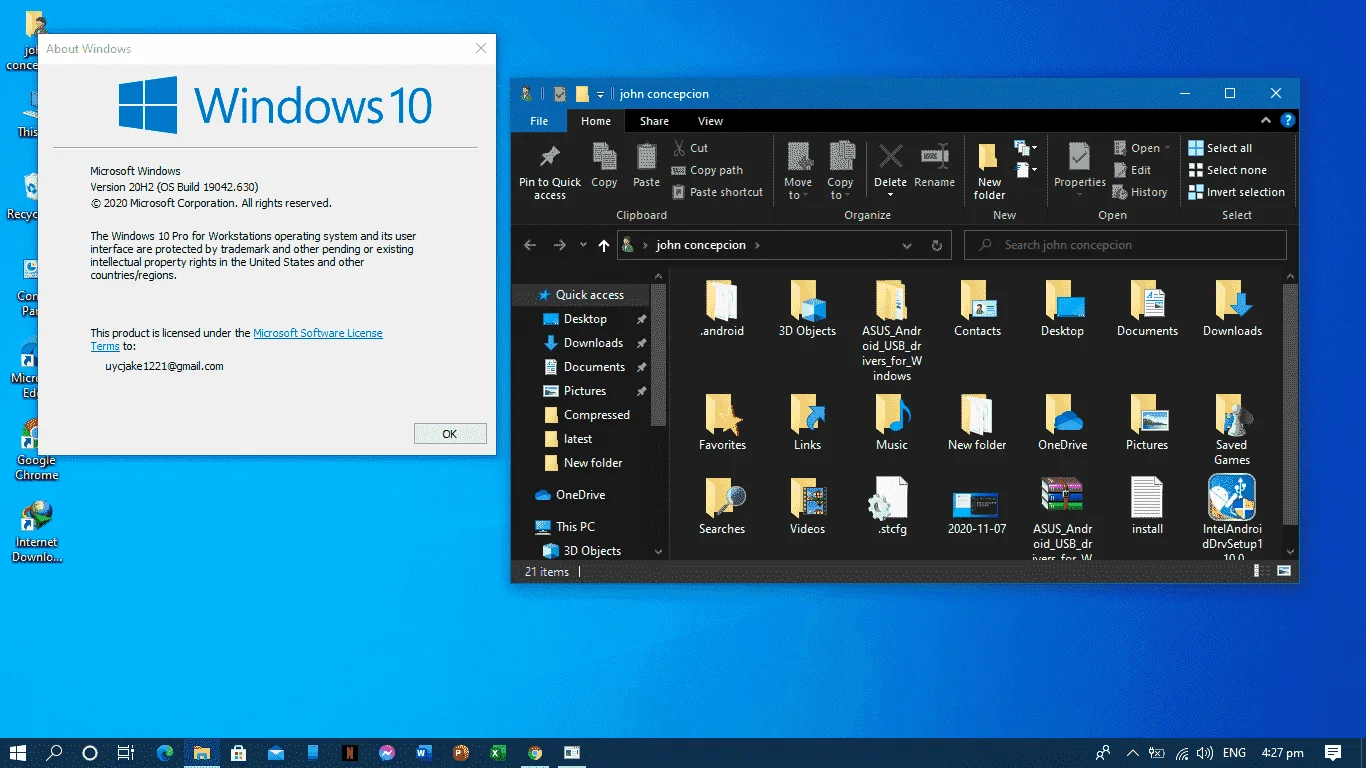
Task: Cut the selection with the scissors icon
Action: tap(690, 148)
